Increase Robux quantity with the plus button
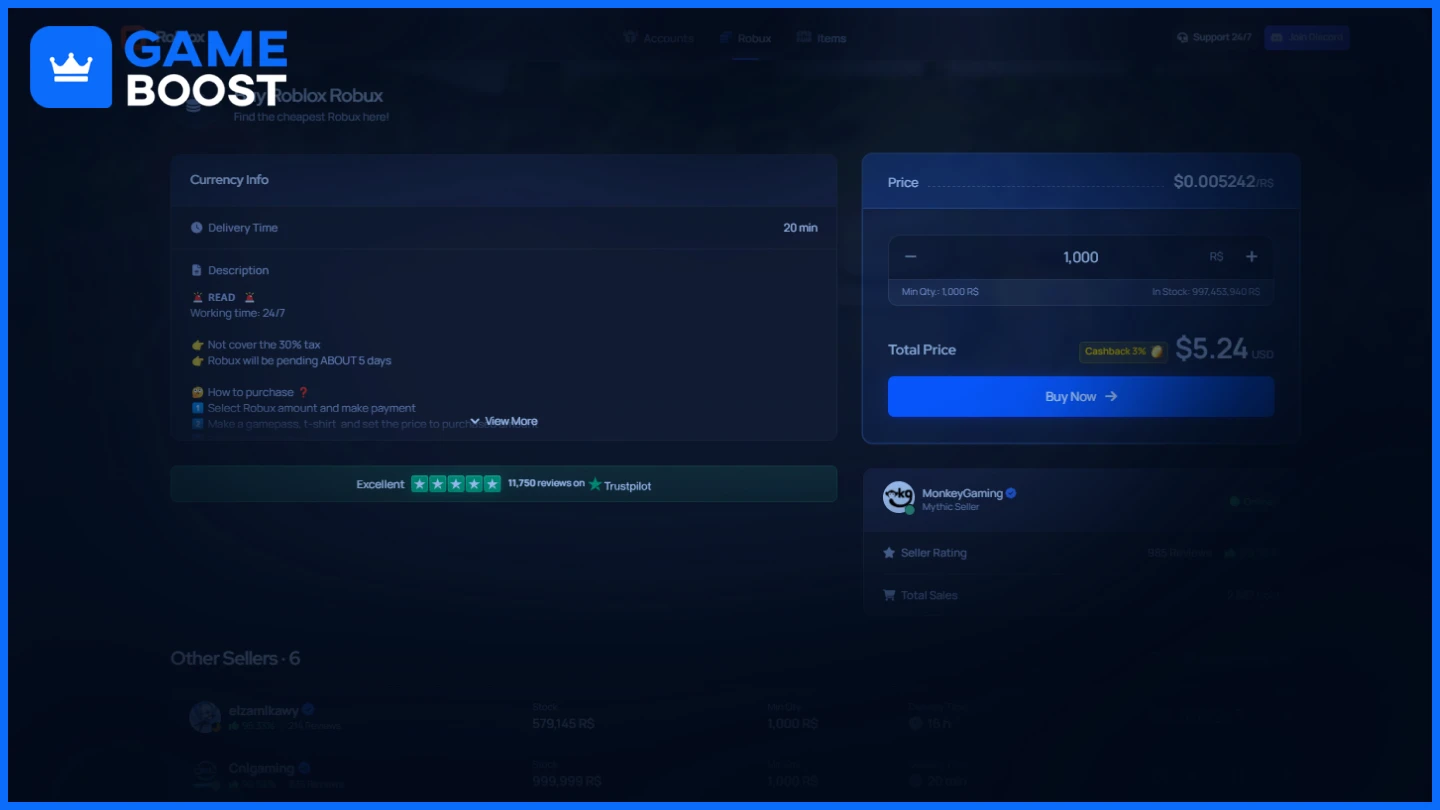The width and height of the screenshot is (1440, 810). click(1251, 257)
